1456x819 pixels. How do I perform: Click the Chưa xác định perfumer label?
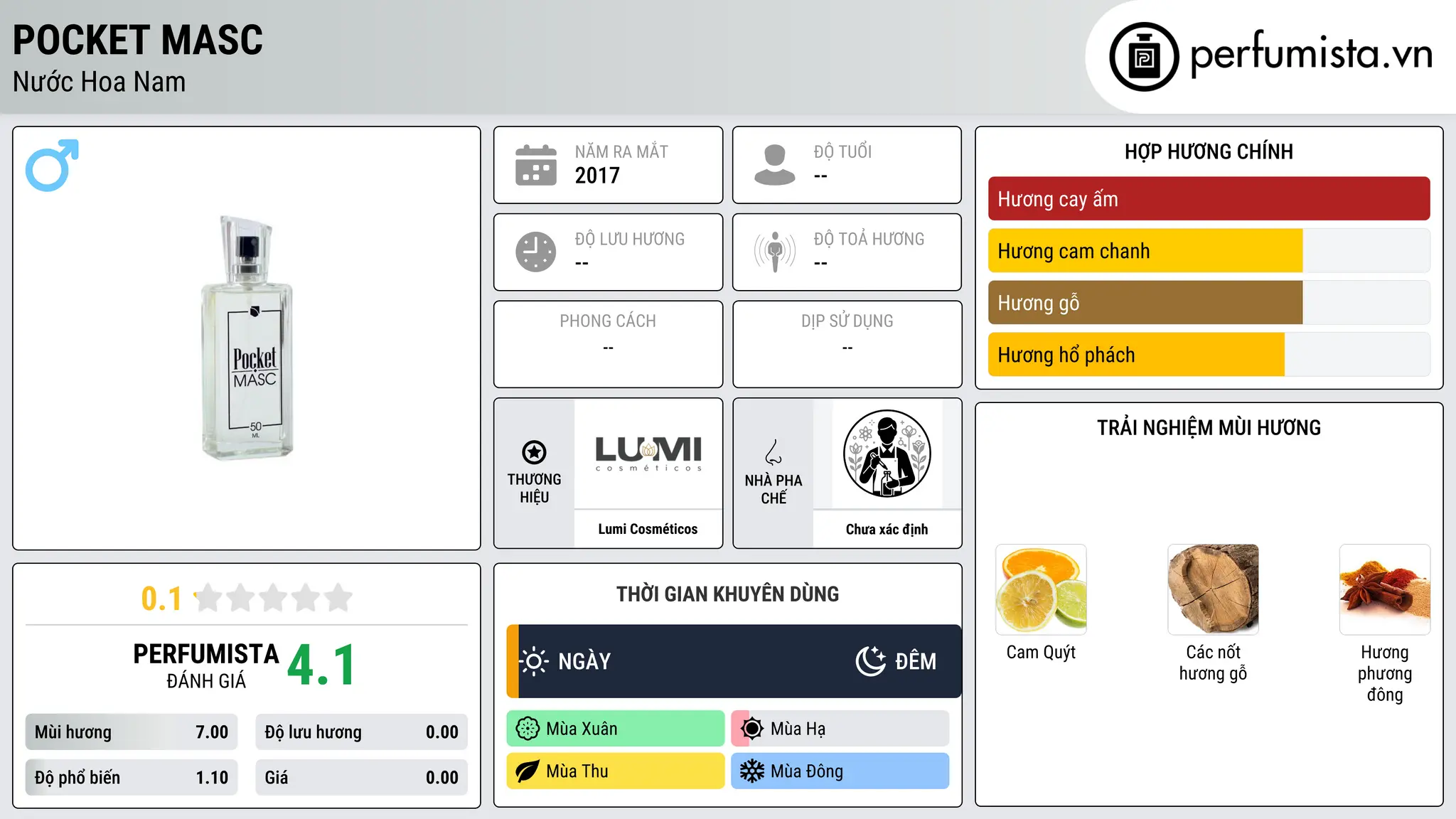point(887,529)
